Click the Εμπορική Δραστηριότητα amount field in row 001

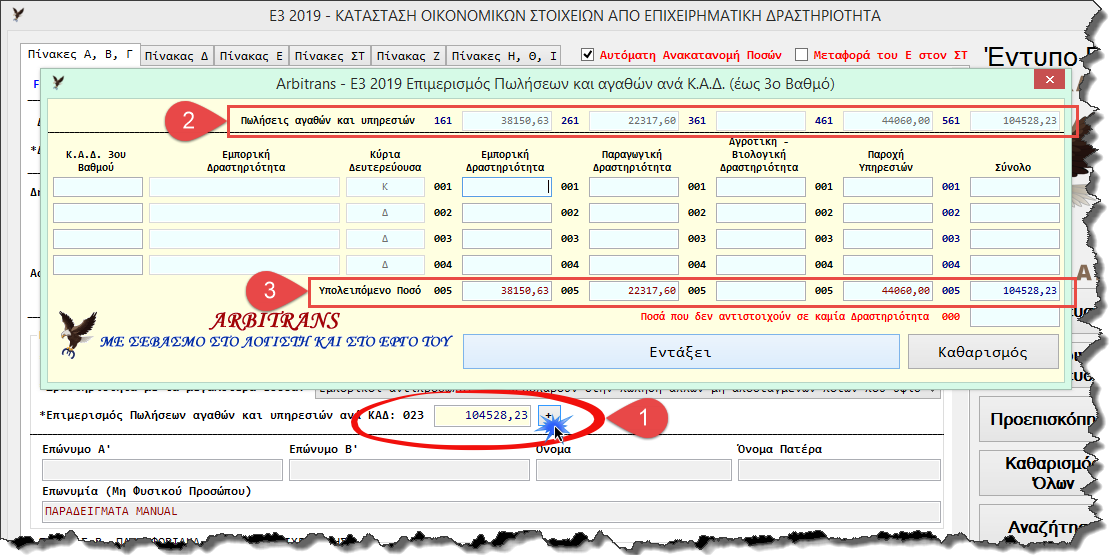507,187
